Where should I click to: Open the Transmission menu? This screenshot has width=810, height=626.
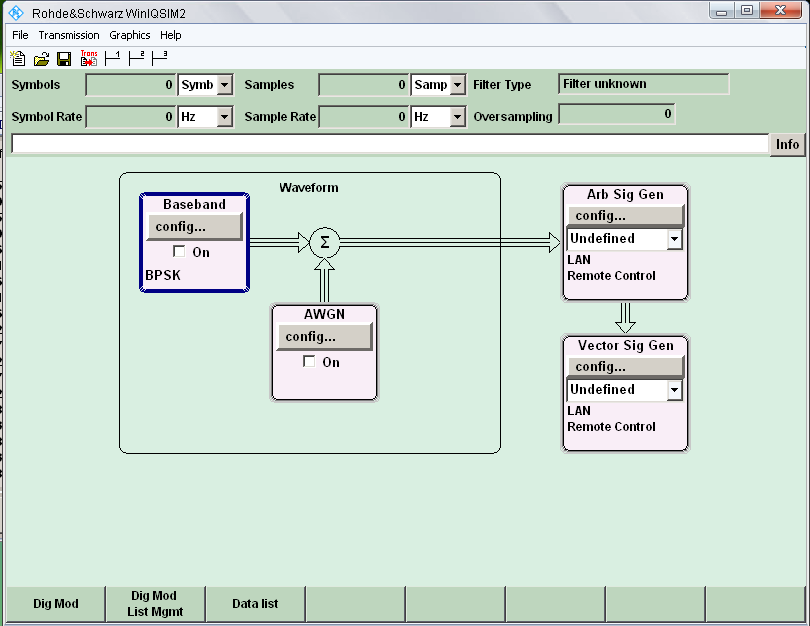pos(69,35)
